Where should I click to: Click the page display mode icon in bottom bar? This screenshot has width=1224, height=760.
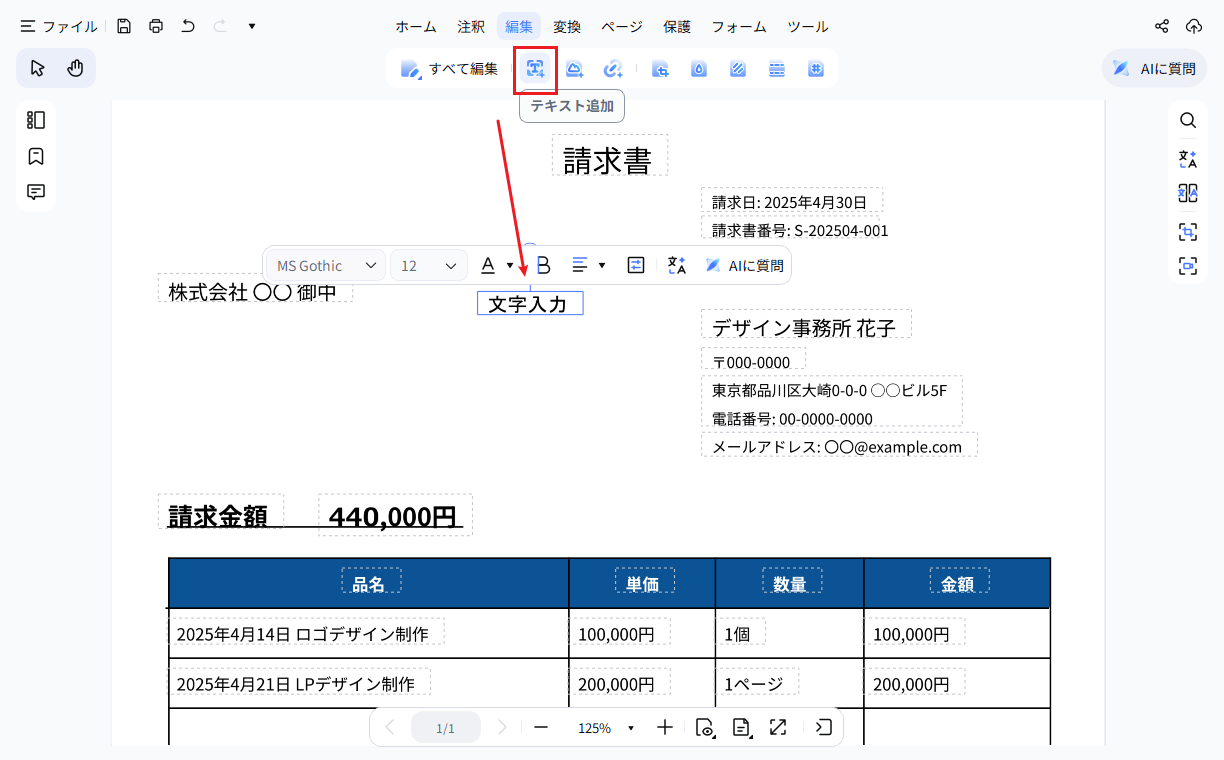tap(741, 727)
